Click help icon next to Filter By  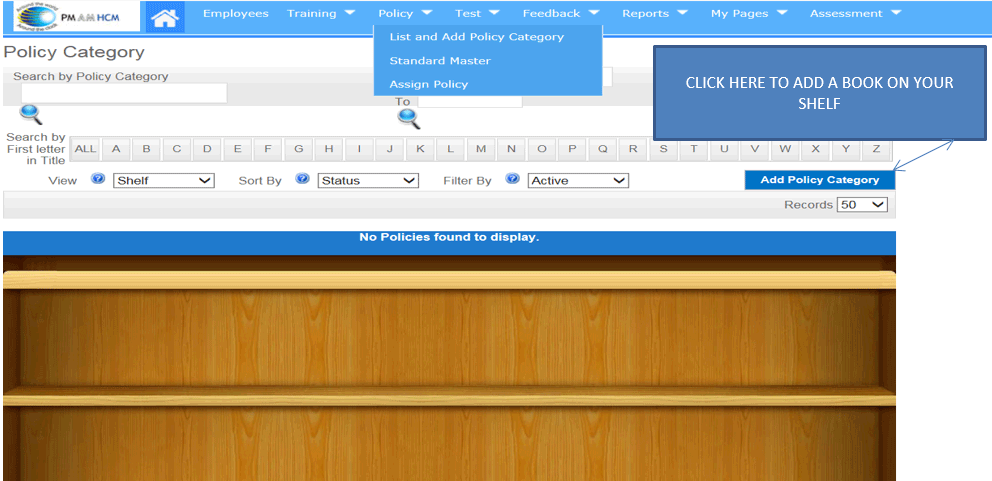(x=513, y=180)
